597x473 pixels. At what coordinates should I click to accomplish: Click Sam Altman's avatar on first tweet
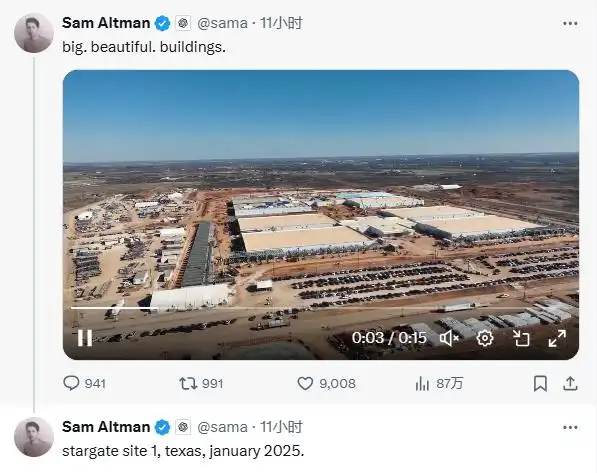(x=34, y=33)
